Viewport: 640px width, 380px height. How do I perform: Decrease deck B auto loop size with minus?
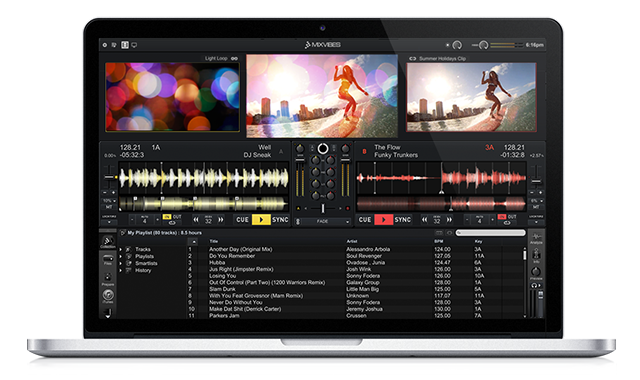pos(467,220)
